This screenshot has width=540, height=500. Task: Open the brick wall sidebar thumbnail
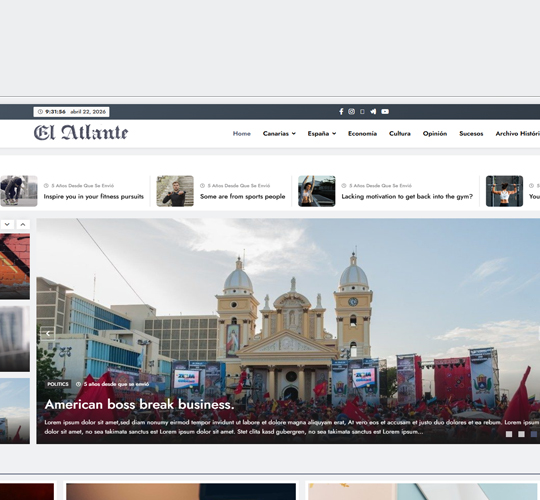pos(15,266)
